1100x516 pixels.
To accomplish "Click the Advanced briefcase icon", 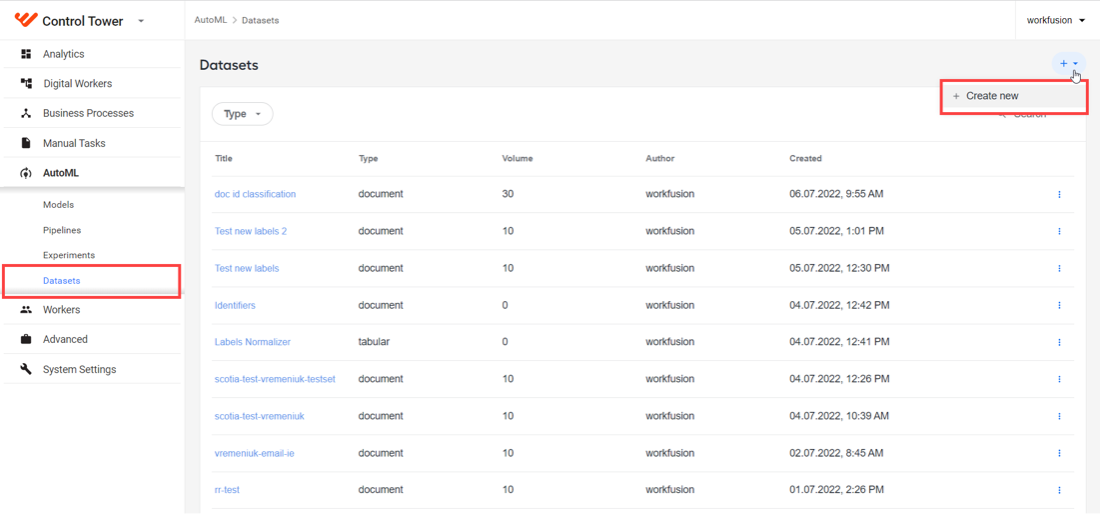I will (27, 339).
